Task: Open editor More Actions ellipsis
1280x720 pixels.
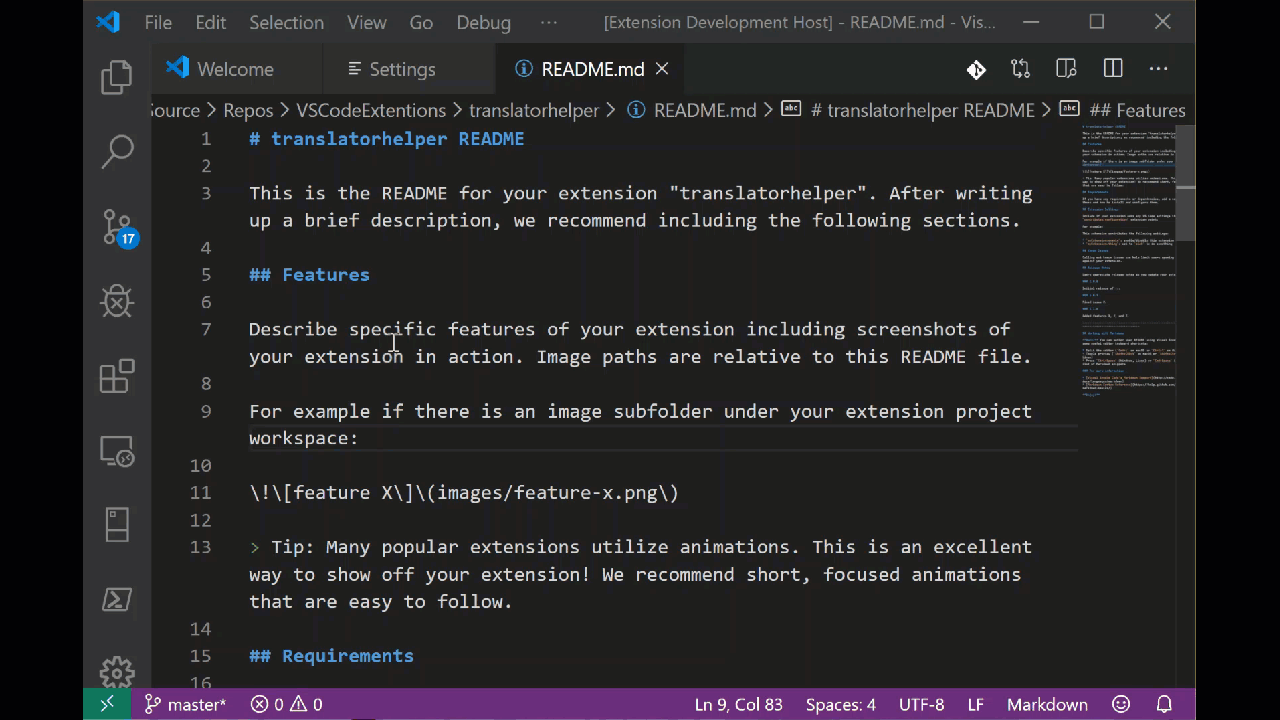Action: click(1158, 69)
